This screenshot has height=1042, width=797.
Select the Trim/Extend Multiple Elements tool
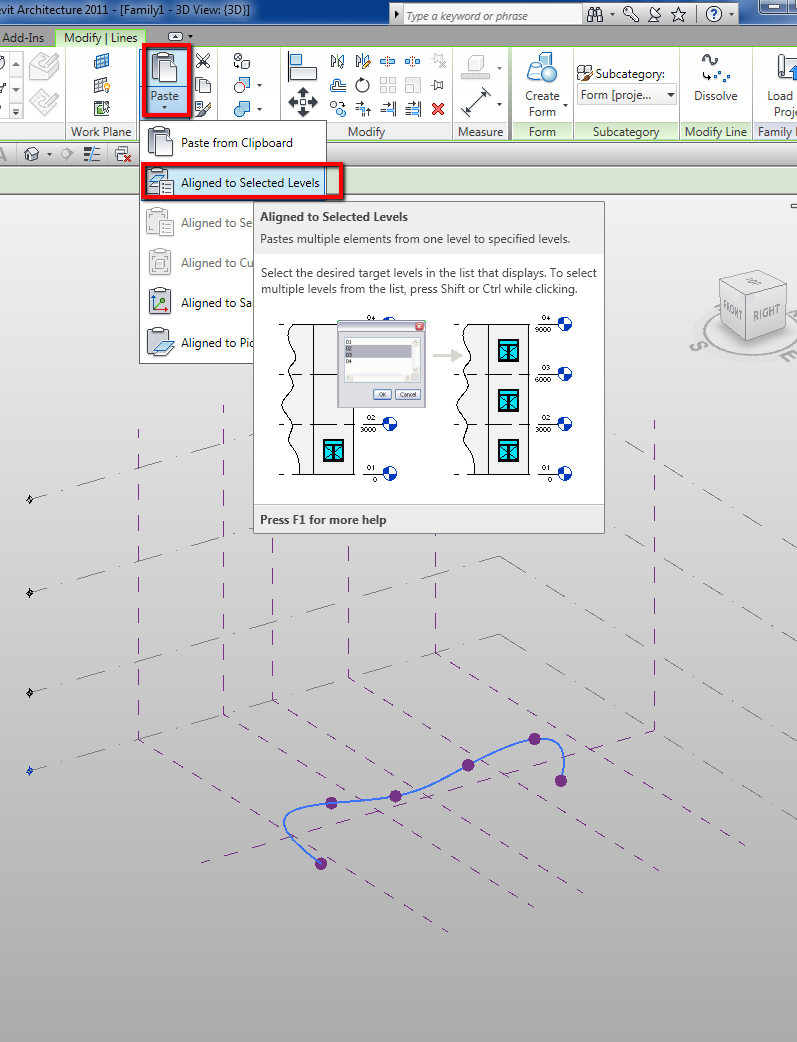[x=413, y=108]
